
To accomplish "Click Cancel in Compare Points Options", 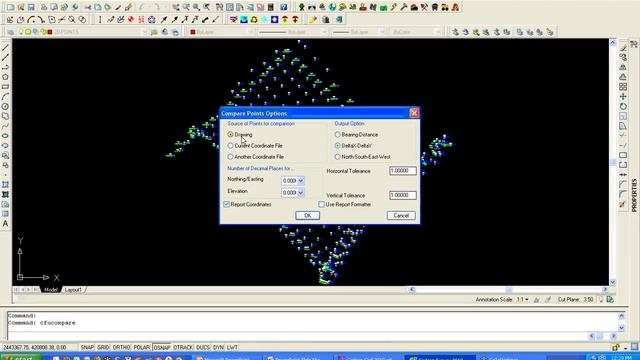I will [401, 216].
